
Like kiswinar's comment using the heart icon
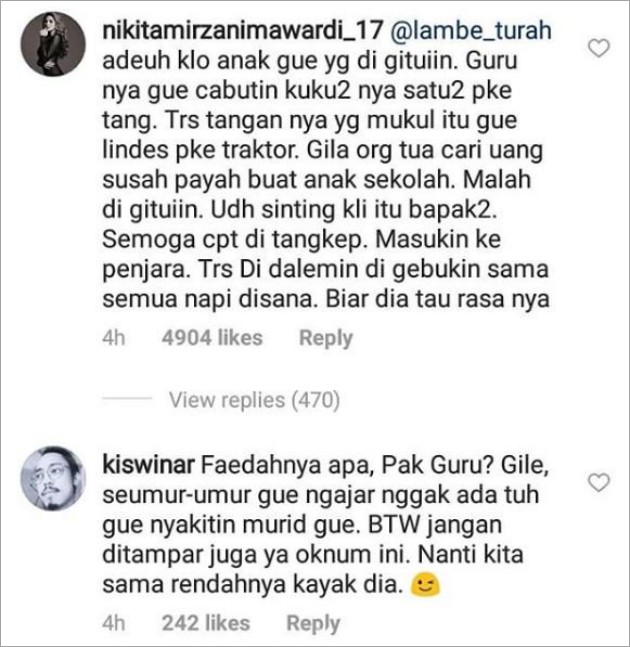point(598,482)
